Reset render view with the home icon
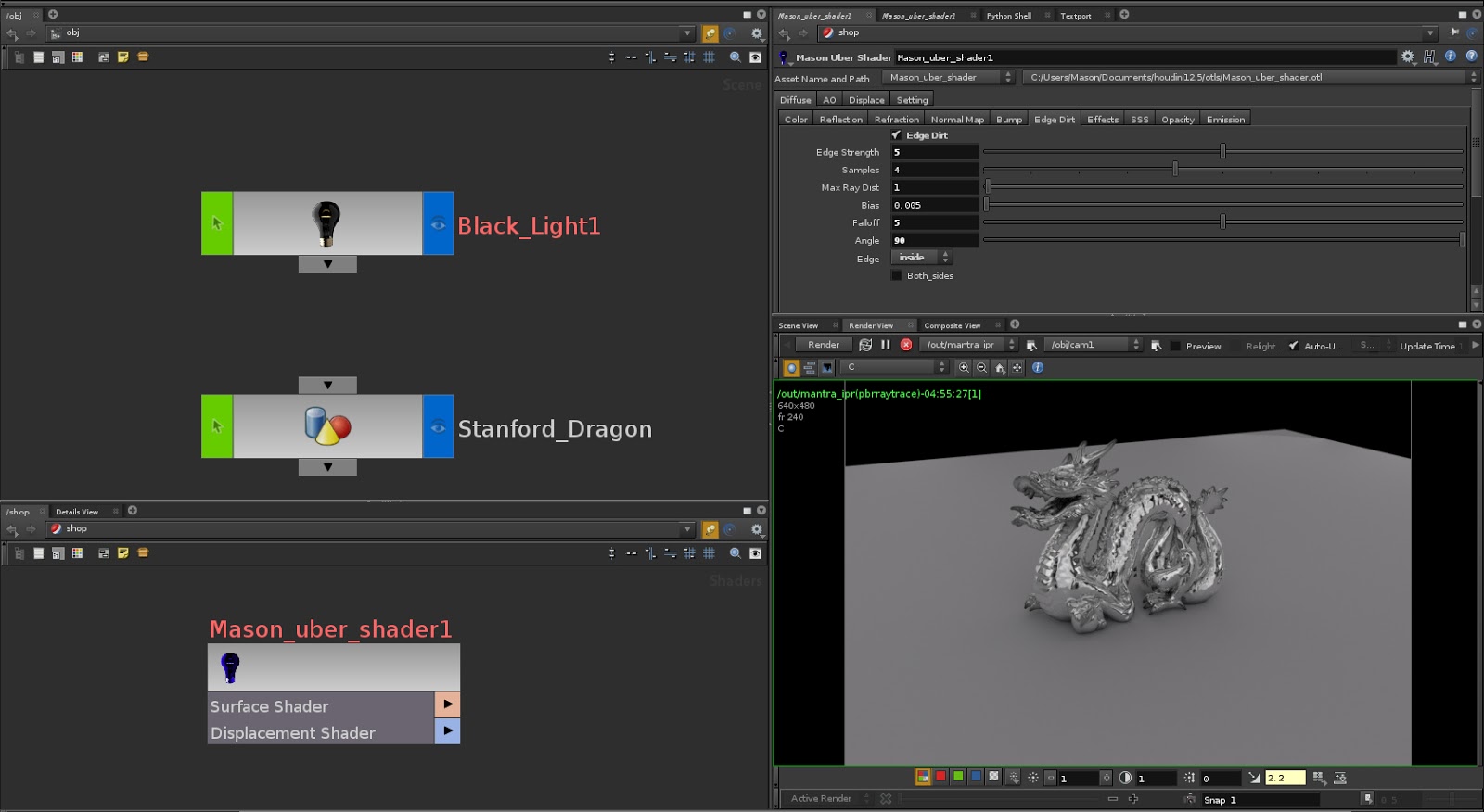The image size is (1484, 812). click(1000, 368)
